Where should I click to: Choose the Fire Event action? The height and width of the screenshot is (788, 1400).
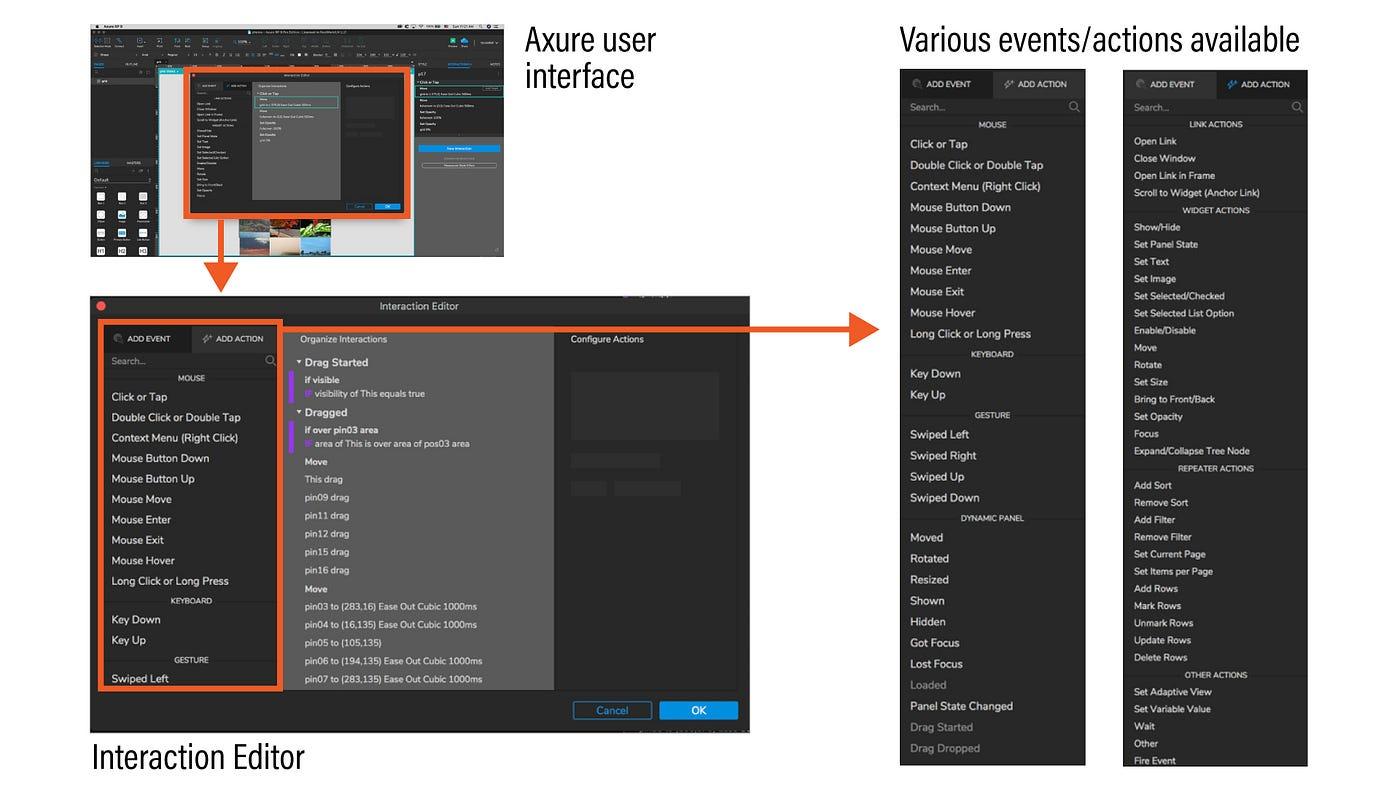1154,760
